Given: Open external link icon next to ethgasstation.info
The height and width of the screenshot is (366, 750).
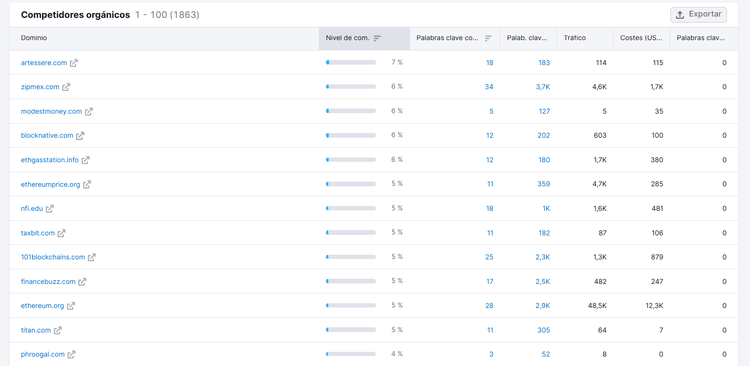Looking at the screenshot, I should click(x=86, y=160).
